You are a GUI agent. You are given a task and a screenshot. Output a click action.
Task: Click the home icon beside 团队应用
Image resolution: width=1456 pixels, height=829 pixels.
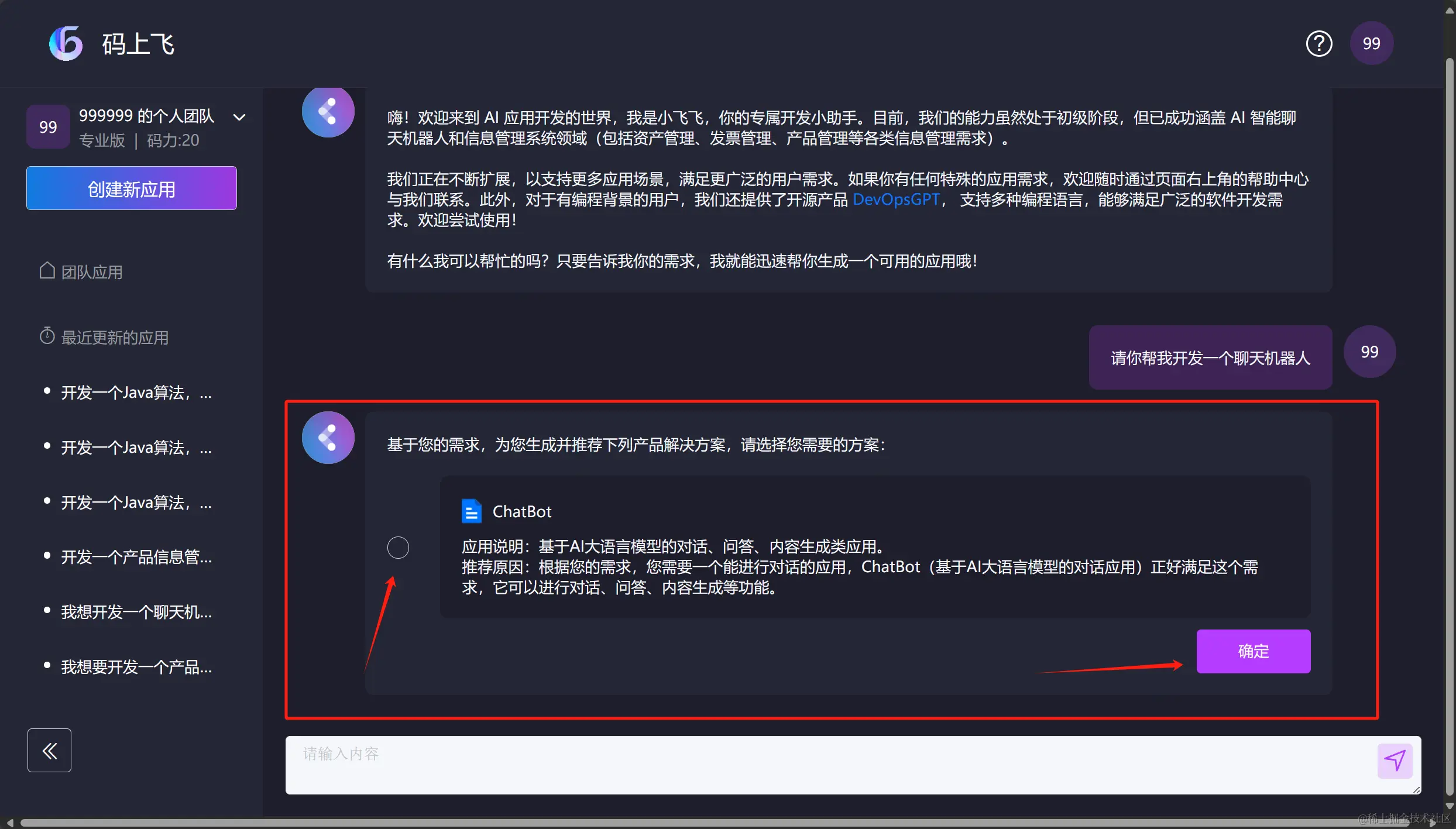(47, 271)
